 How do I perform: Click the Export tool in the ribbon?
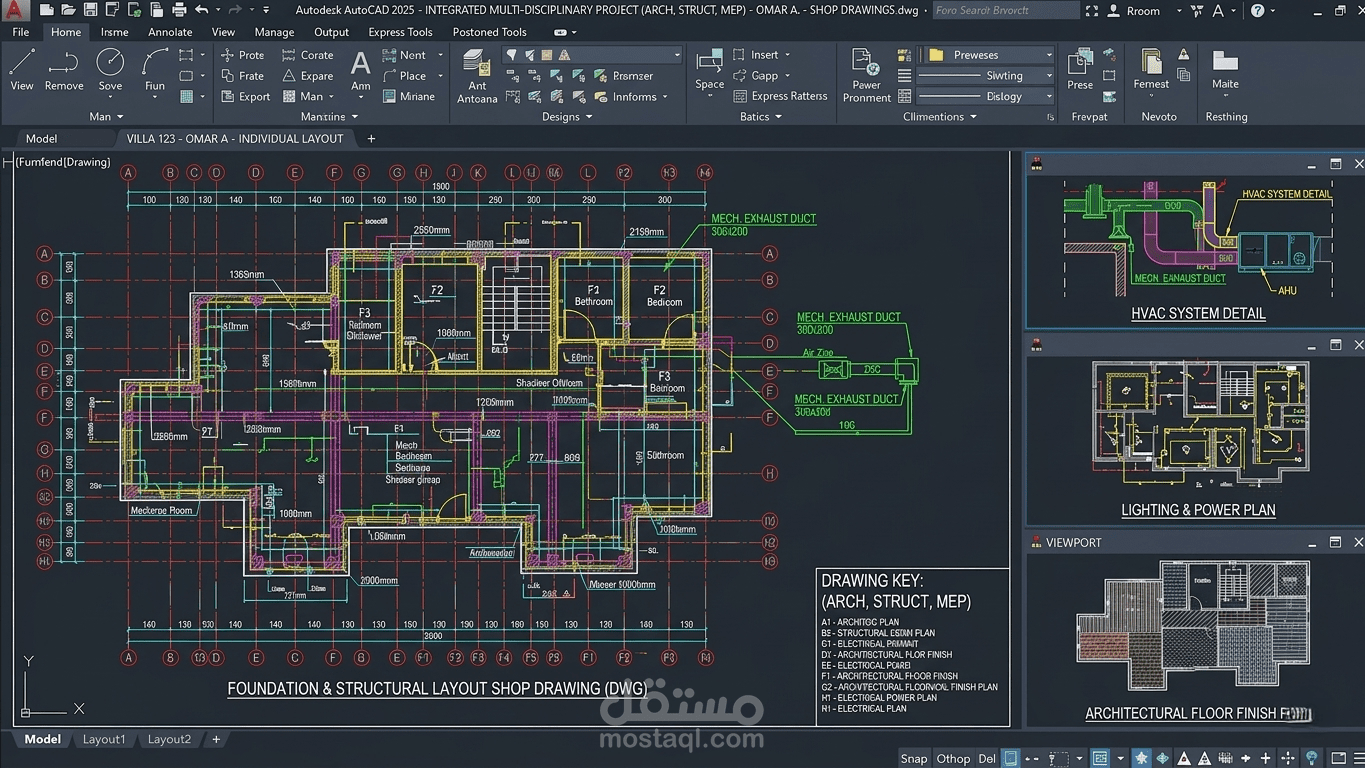coord(245,97)
